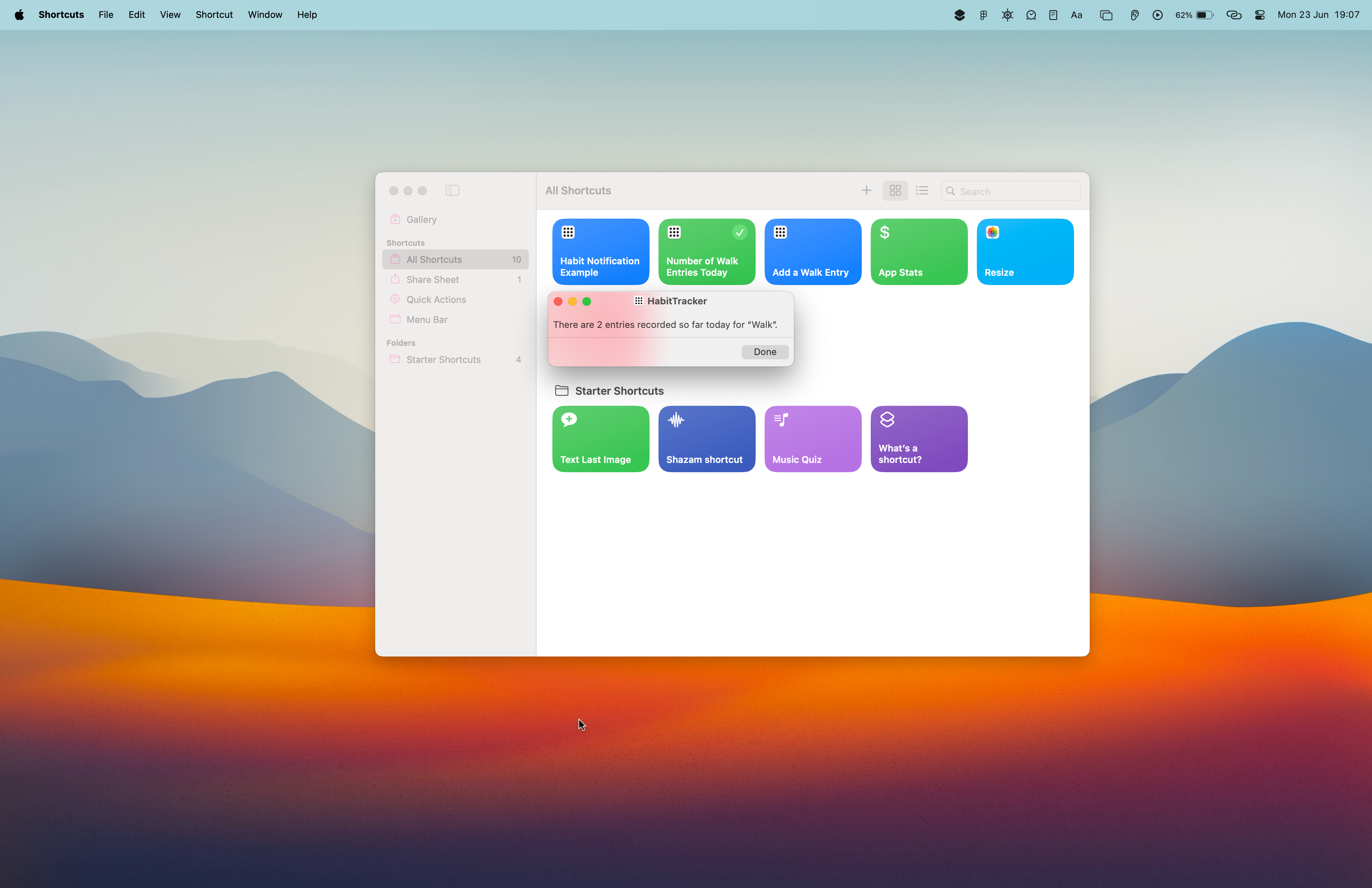This screenshot has width=1372, height=888.
Task: Click waveform icon on Shazam shortcut
Action: click(676, 420)
